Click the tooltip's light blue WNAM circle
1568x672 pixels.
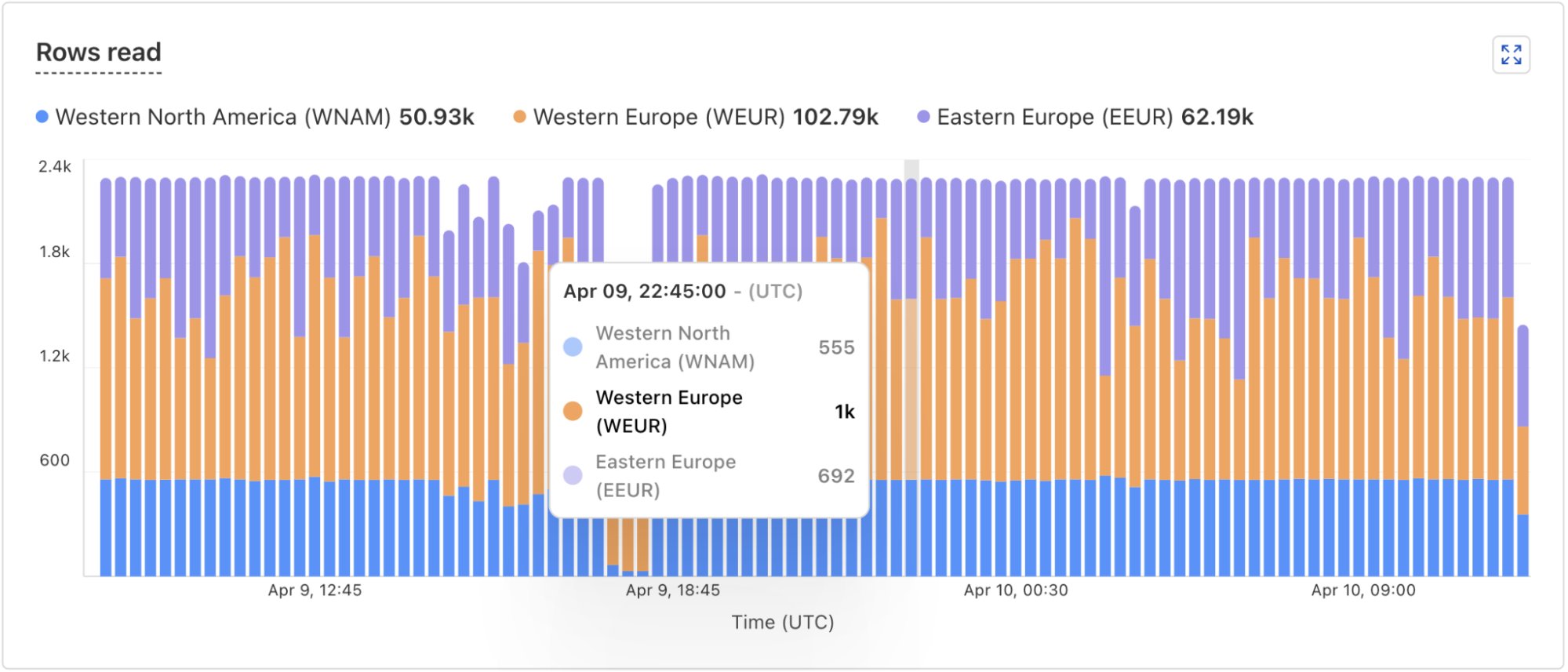pos(573,347)
